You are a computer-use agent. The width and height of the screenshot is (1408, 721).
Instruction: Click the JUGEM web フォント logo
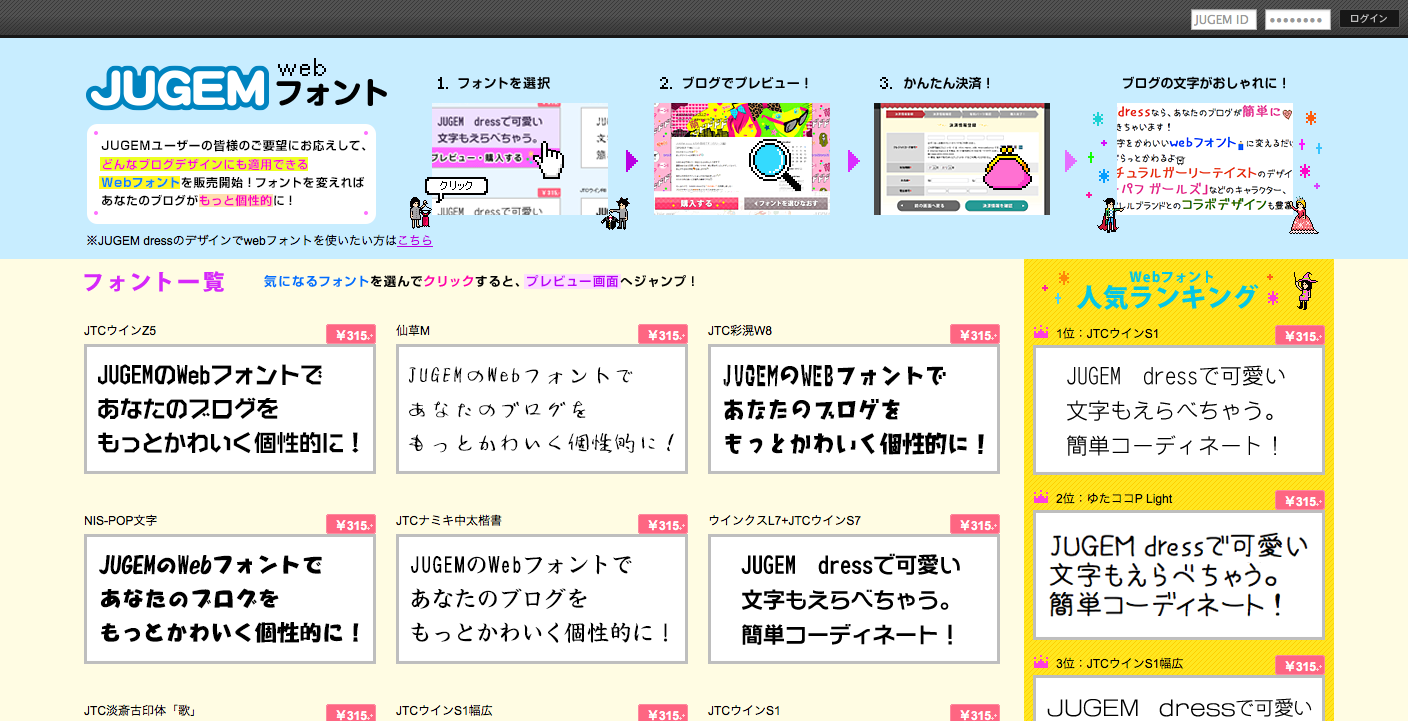236,86
